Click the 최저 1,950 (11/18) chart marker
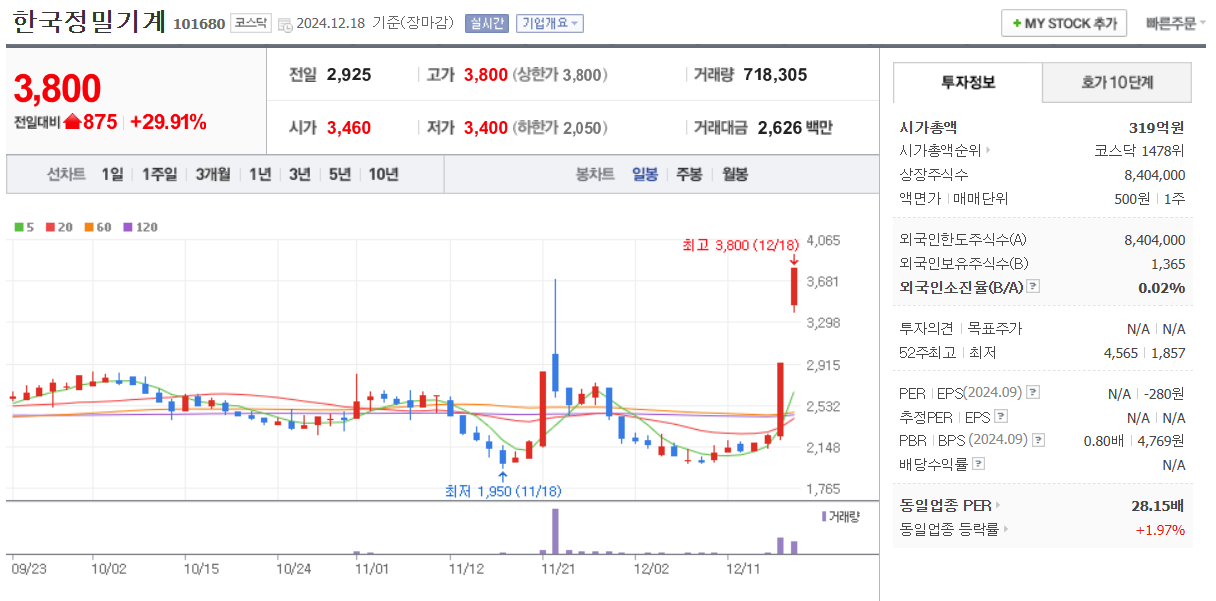Image resolution: width=1216 pixels, height=601 pixels. click(x=503, y=491)
